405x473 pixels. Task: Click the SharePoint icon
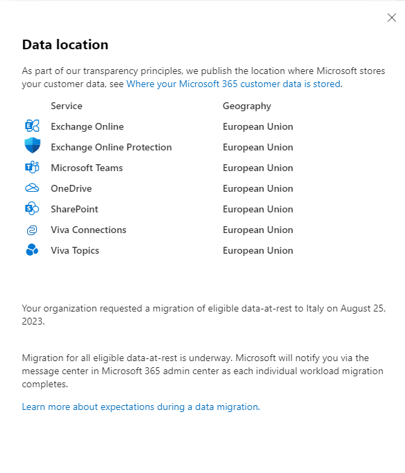32,209
